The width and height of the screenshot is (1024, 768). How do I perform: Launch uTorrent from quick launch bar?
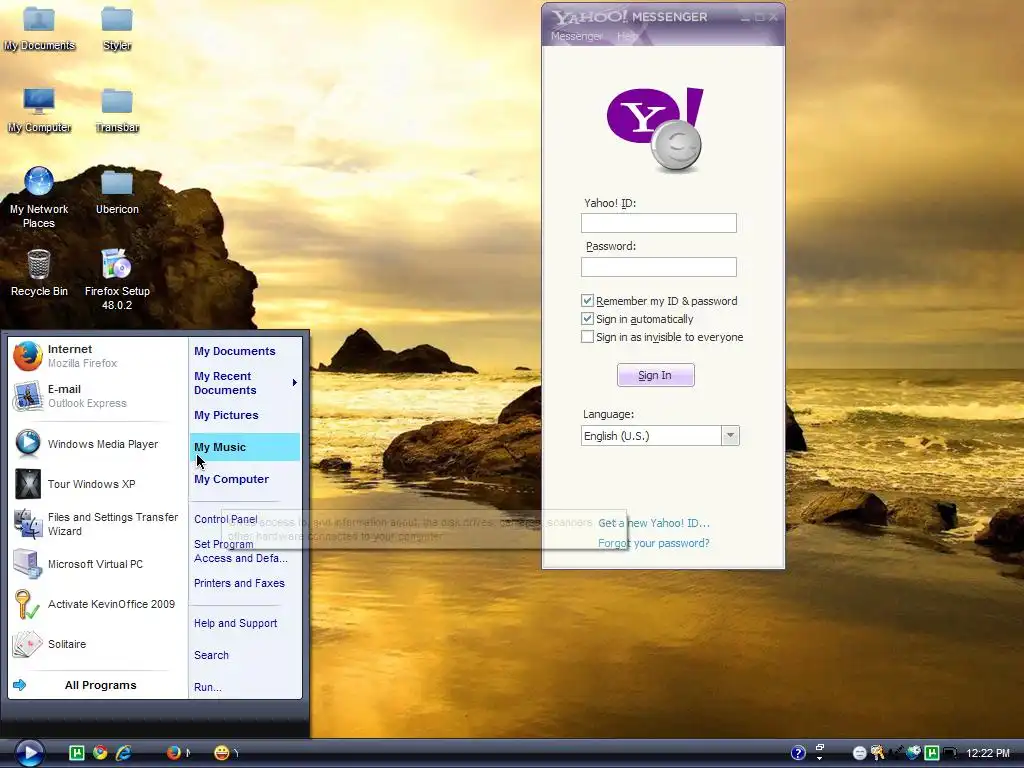click(77, 753)
